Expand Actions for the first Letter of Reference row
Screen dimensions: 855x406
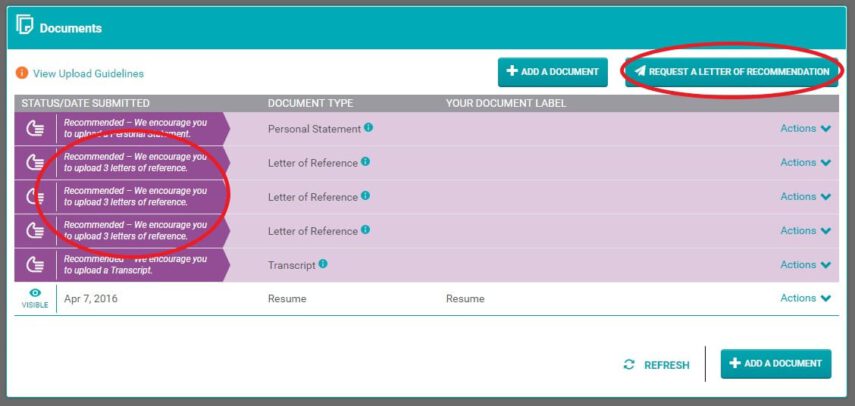805,162
